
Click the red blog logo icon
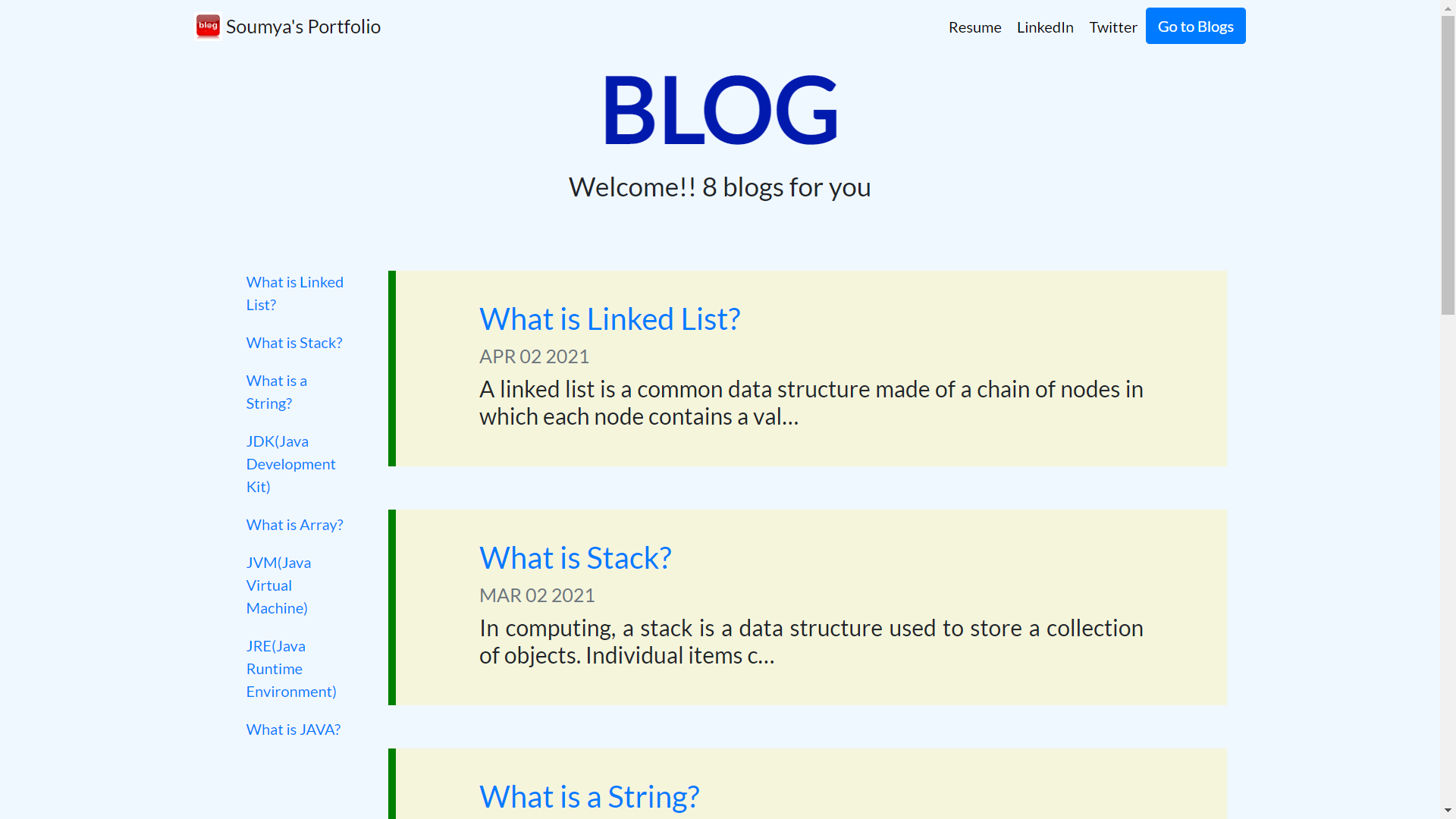point(208,27)
